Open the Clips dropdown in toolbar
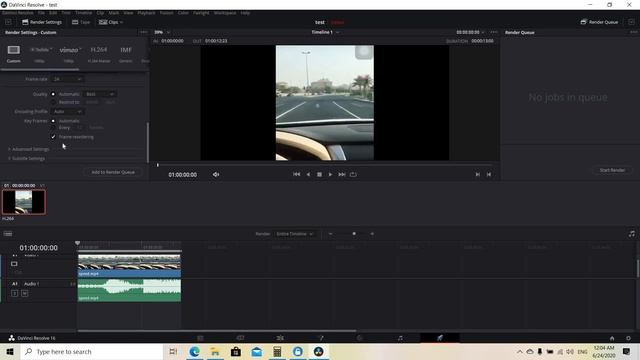 click(x=111, y=22)
